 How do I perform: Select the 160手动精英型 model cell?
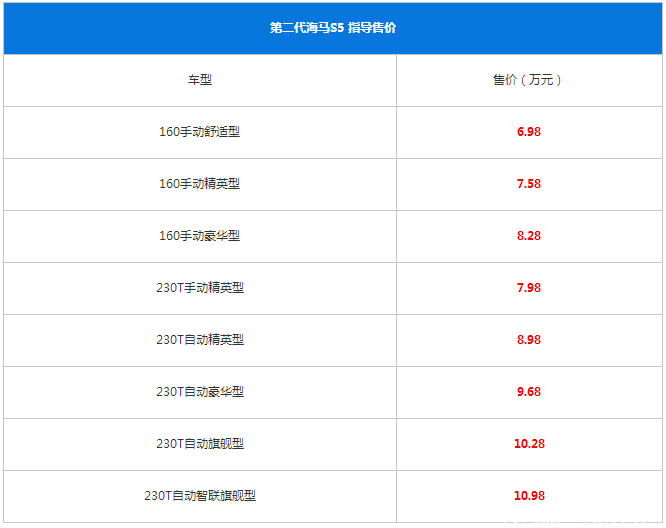(200, 184)
